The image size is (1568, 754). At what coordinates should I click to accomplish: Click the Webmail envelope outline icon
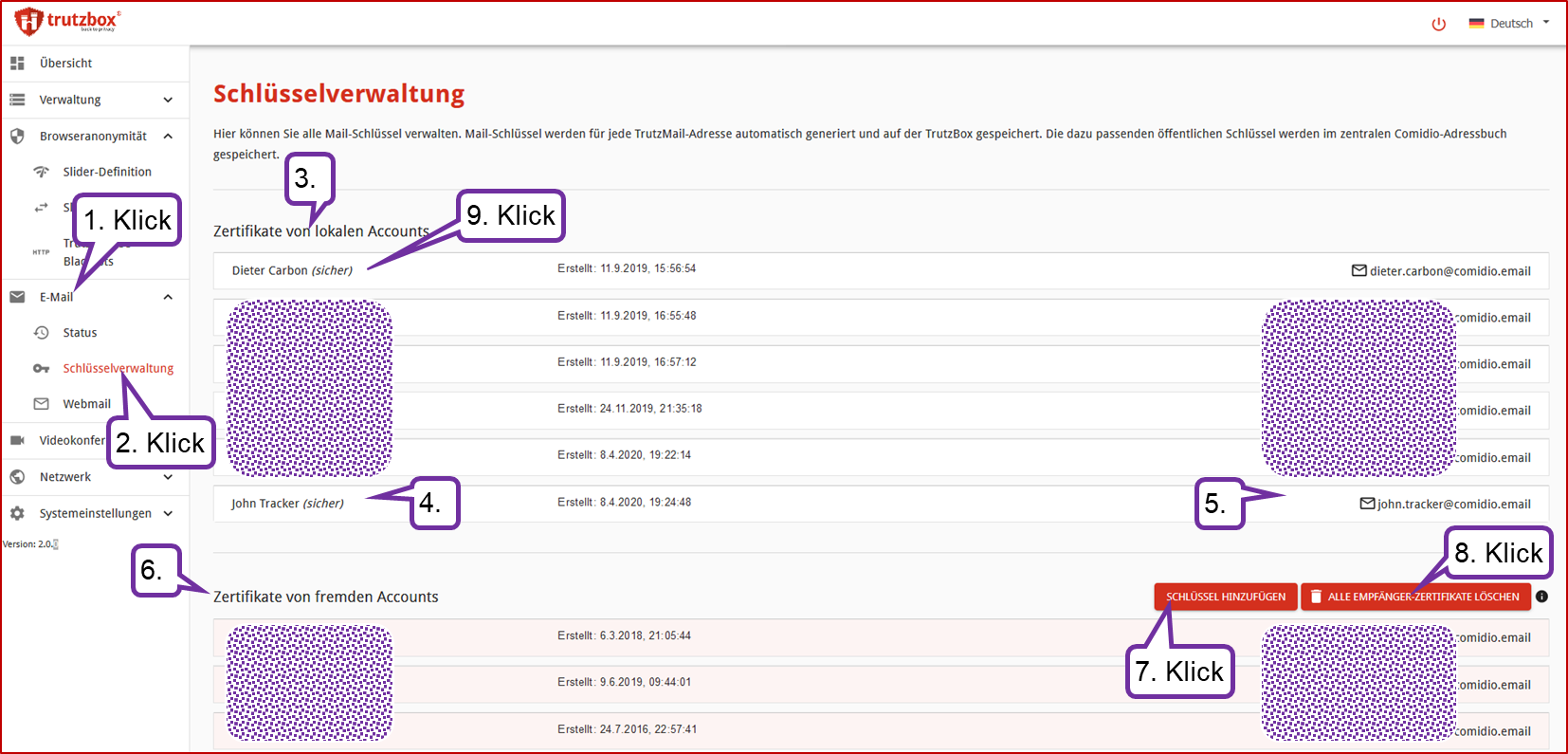tap(41, 404)
